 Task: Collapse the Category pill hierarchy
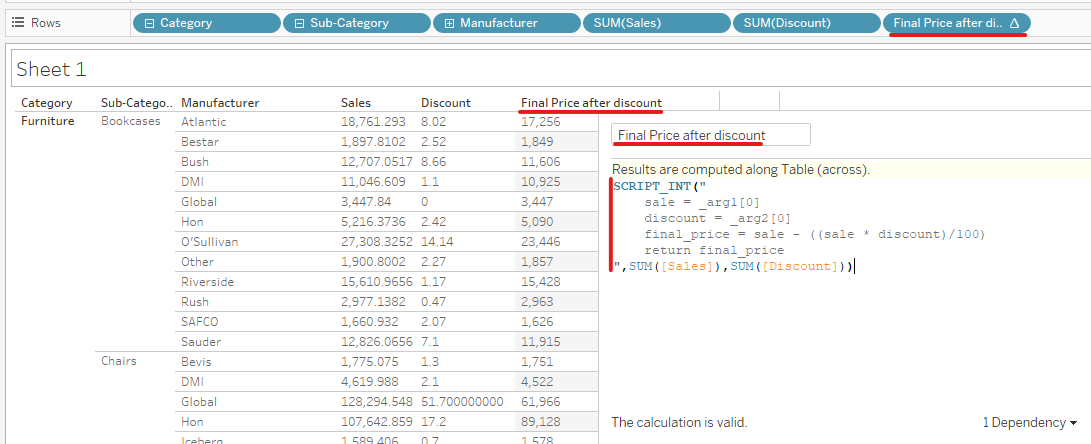coord(149,22)
